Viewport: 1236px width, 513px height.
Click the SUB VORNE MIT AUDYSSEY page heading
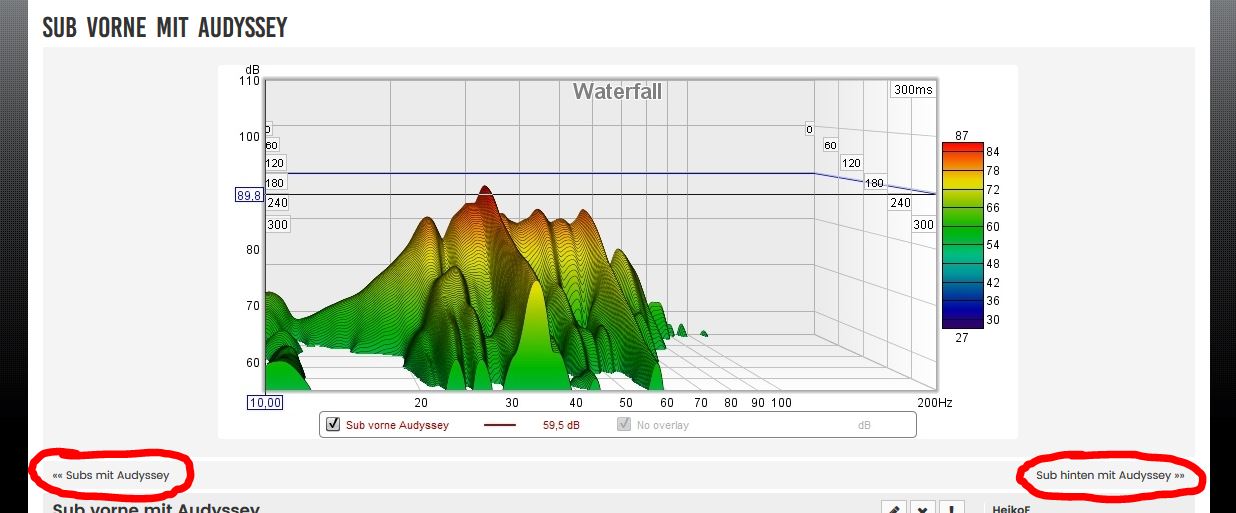(x=165, y=27)
